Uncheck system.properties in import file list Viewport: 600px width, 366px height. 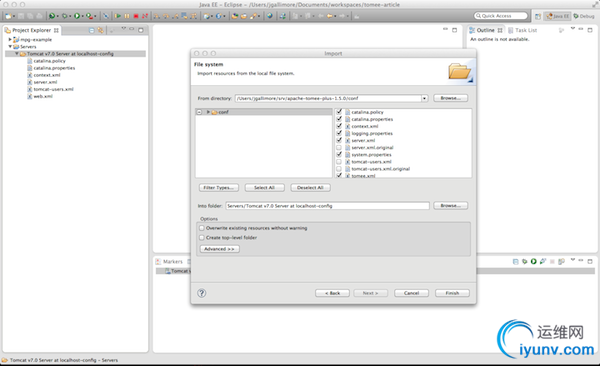point(339,155)
